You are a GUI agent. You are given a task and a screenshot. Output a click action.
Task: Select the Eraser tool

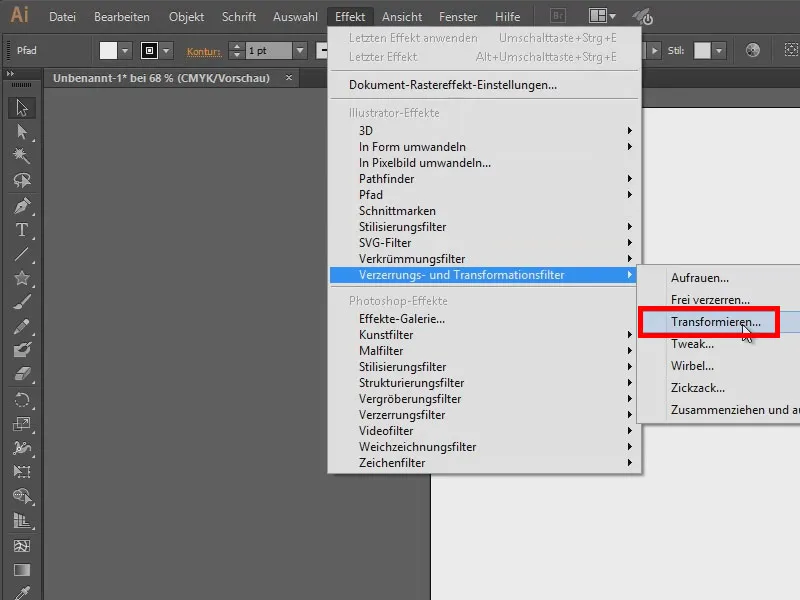[x=21, y=374]
